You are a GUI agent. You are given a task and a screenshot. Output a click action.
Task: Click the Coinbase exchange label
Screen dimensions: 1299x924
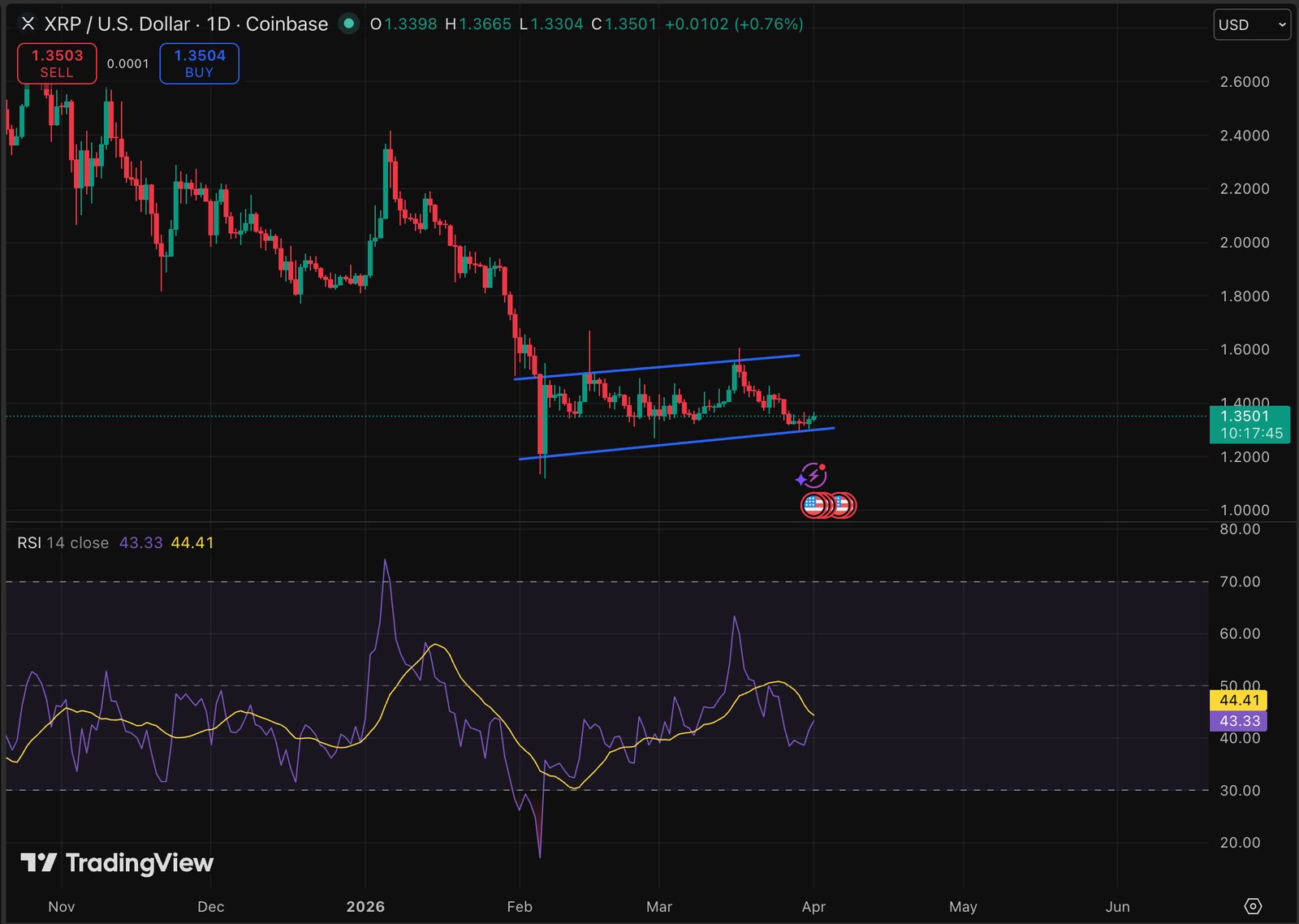[x=285, y=24]
